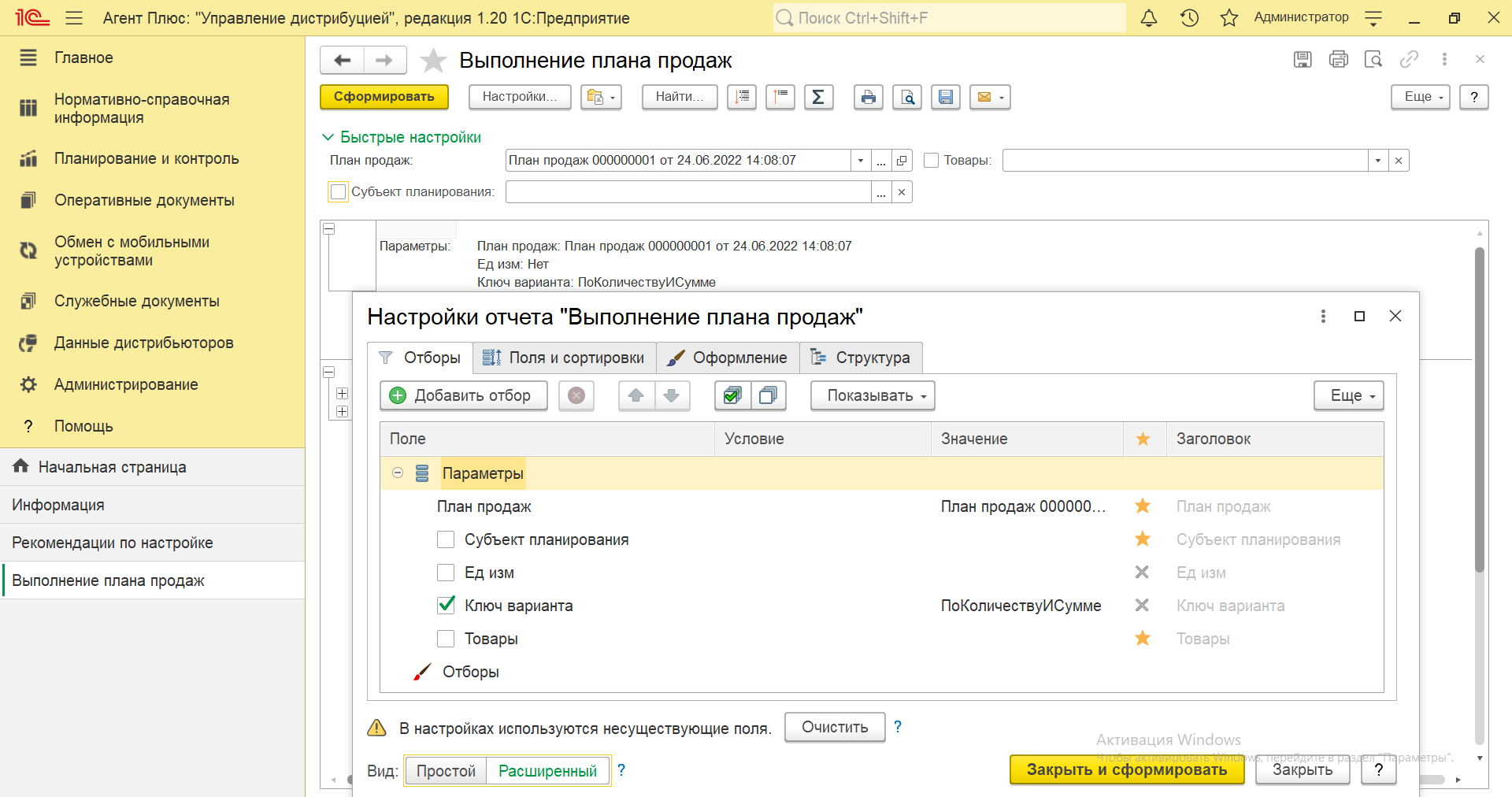Viewport: 1512px width, 797px height.
Task: Click the collapse all groups icon
Action: (780, 97)
